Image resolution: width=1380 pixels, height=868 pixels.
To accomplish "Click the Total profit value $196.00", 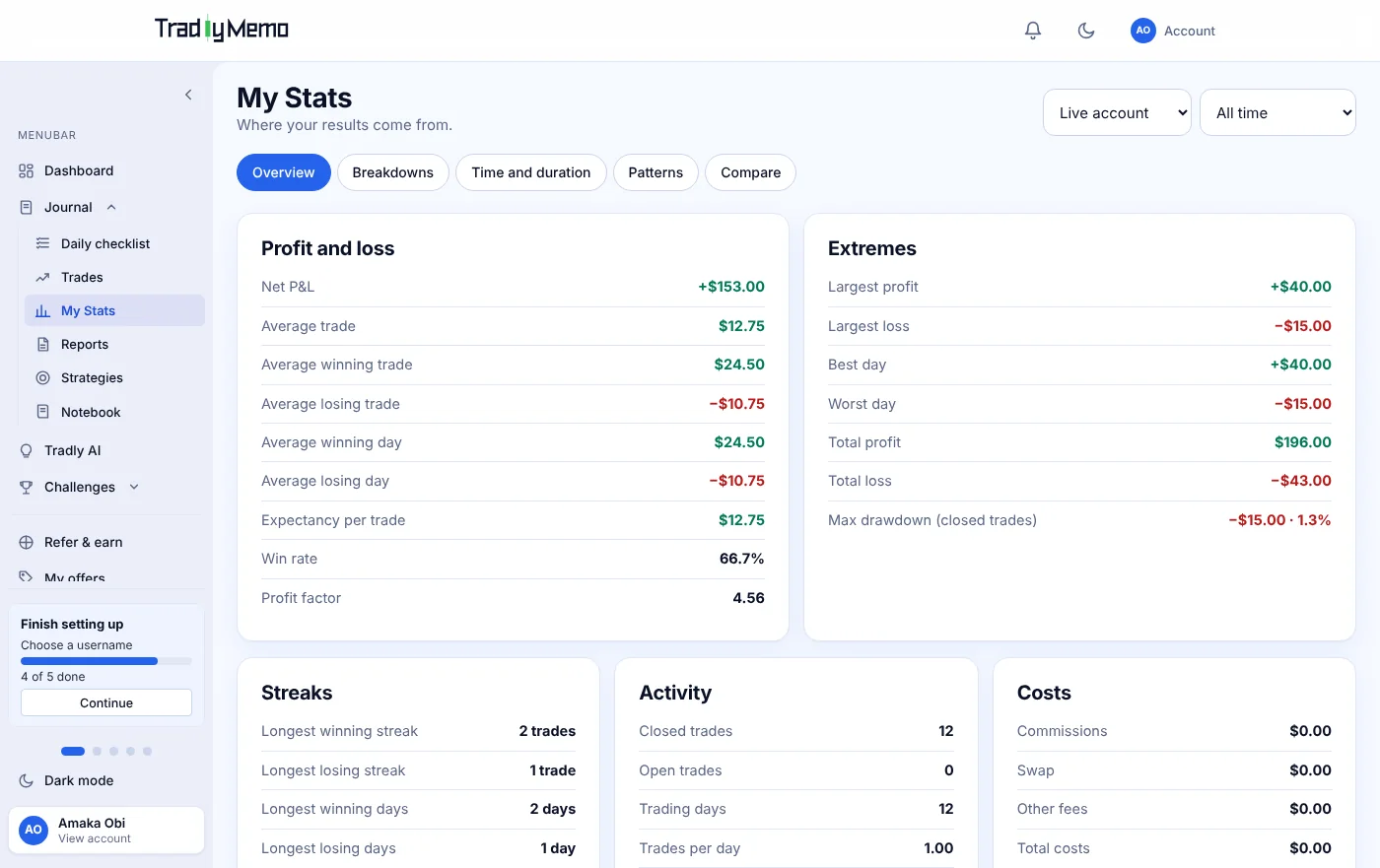I will point(1303,442).
